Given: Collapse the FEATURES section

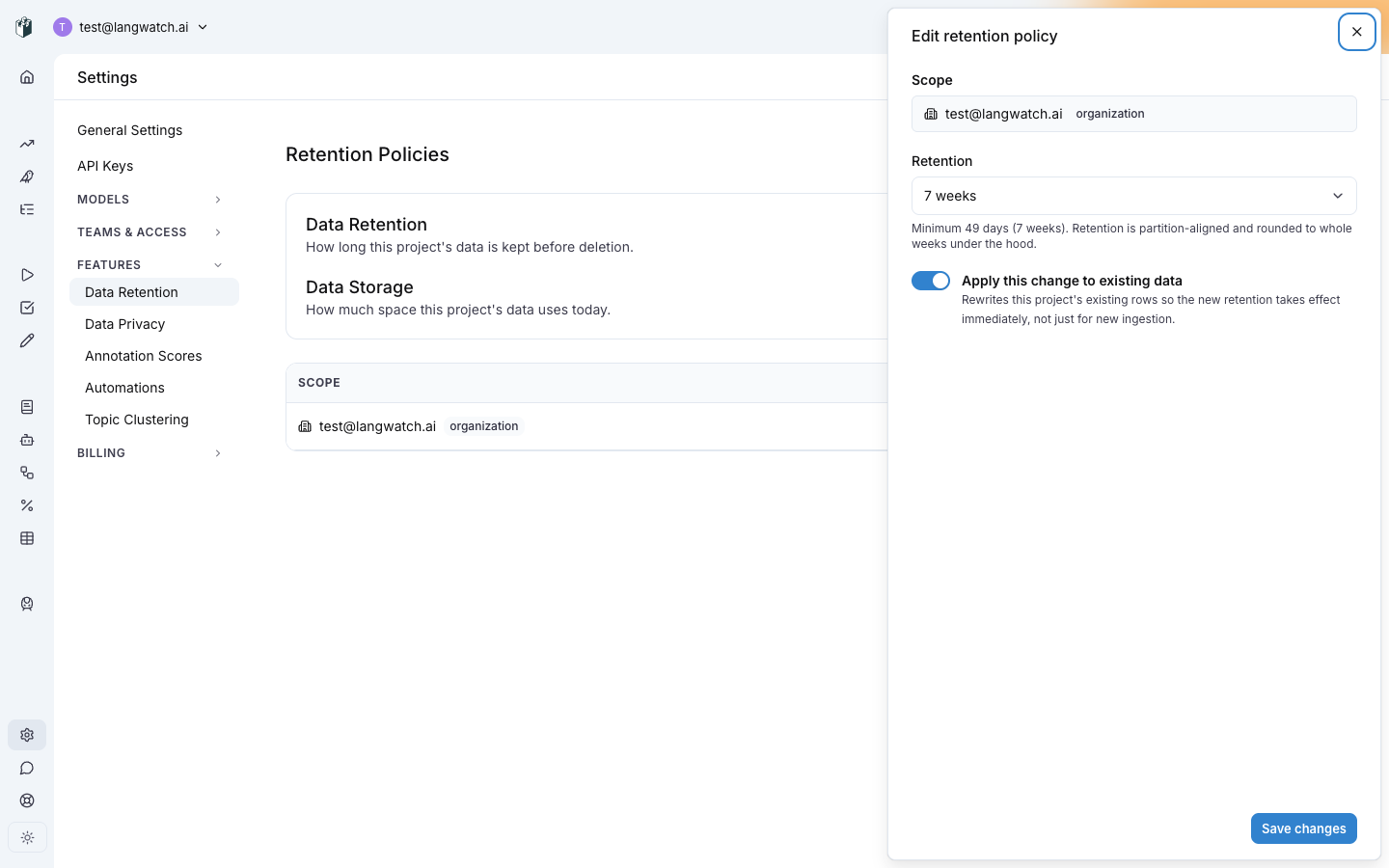Looking at the screenshot, I should (150, 265).
